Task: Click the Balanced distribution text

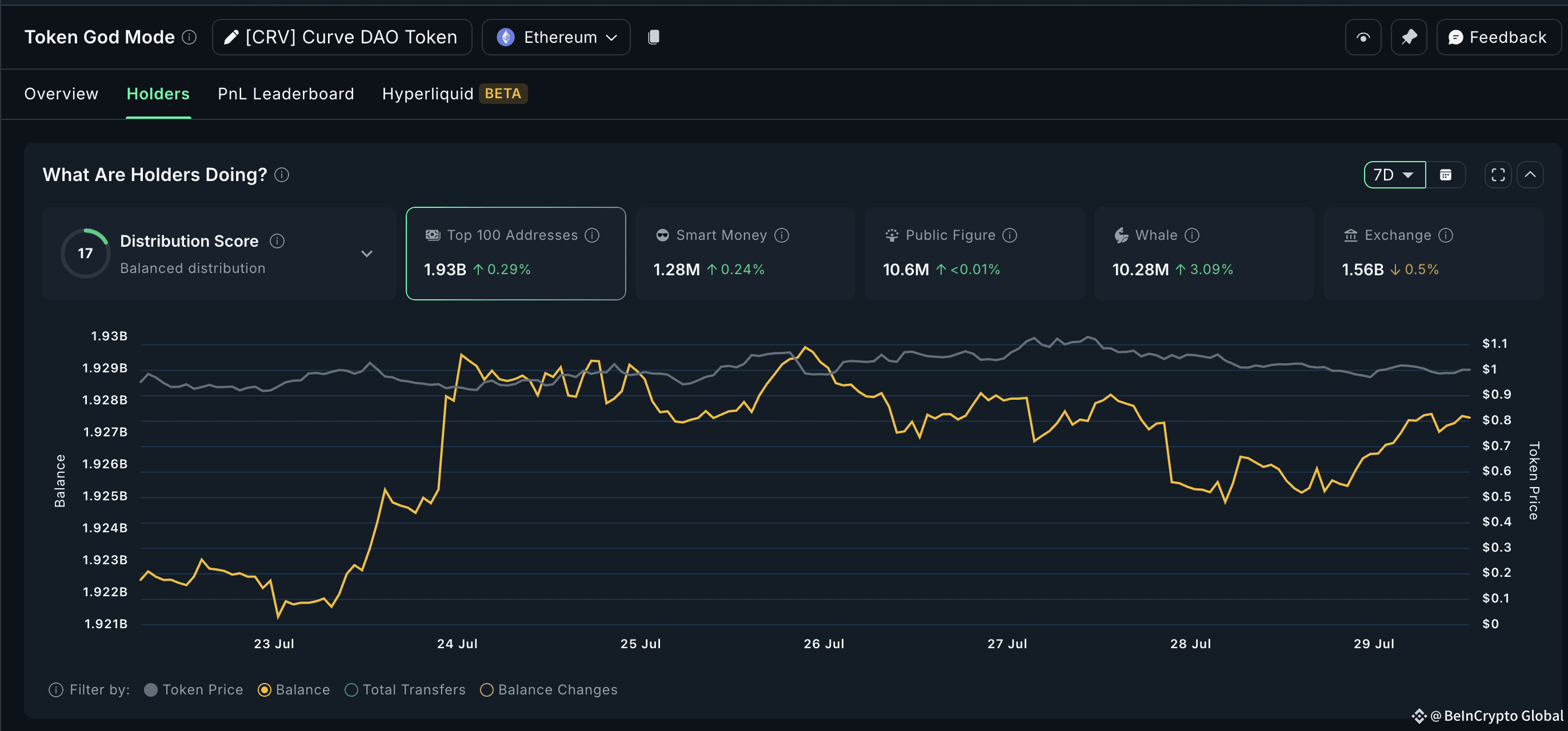Action: (193, 269)
